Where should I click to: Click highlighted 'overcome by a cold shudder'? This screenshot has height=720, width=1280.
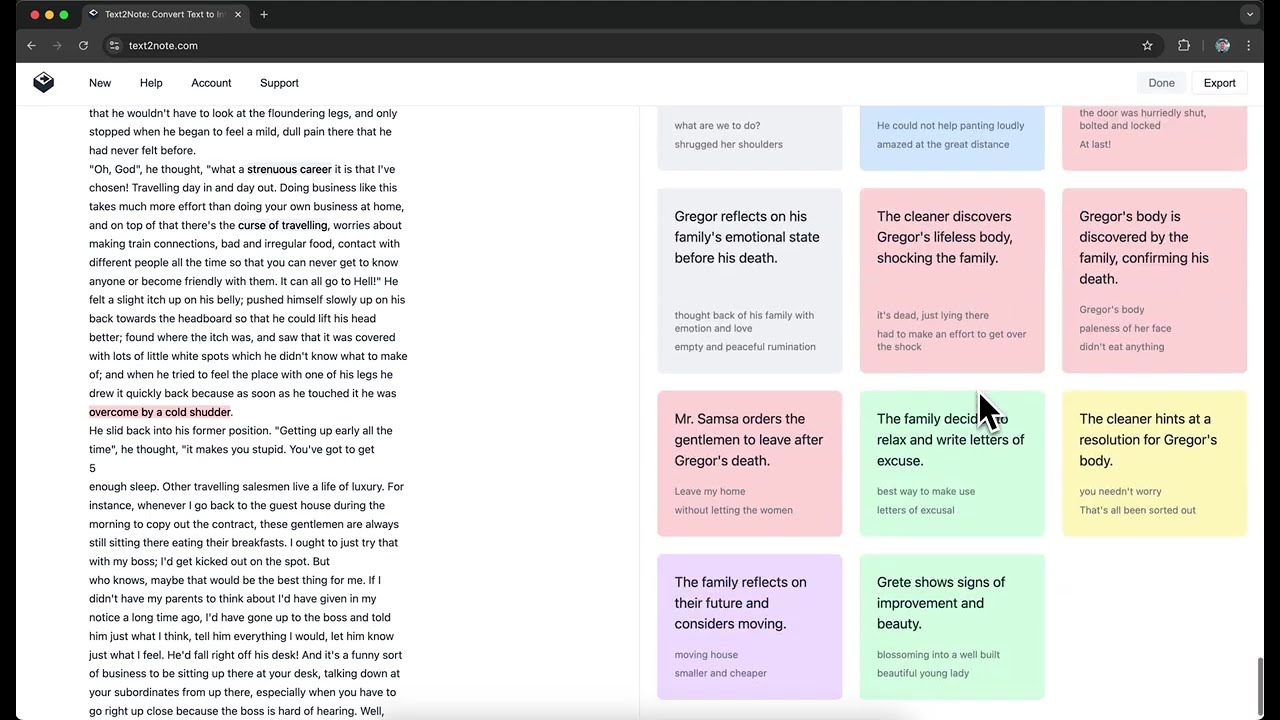[x=160, y=412]
